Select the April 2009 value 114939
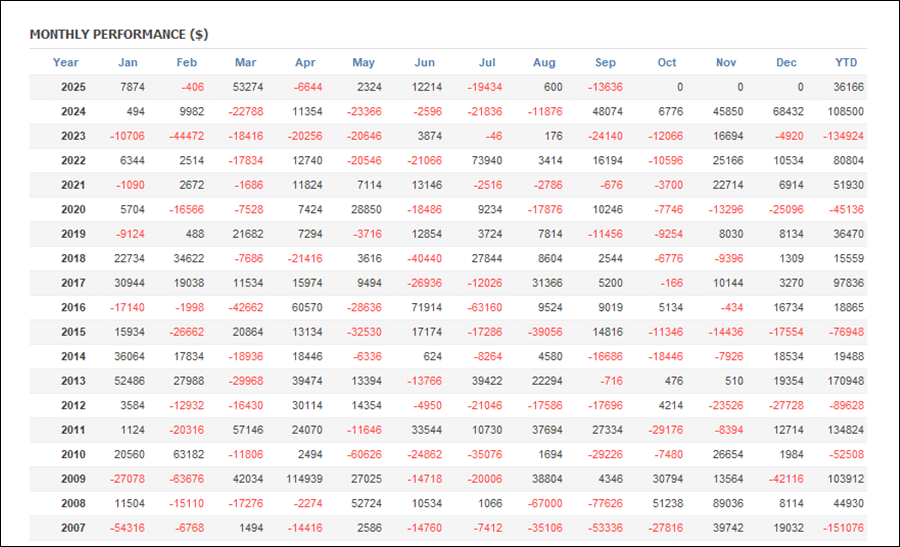Image resolution: width=900 pixels, height=547 pixels. (300, 478)
